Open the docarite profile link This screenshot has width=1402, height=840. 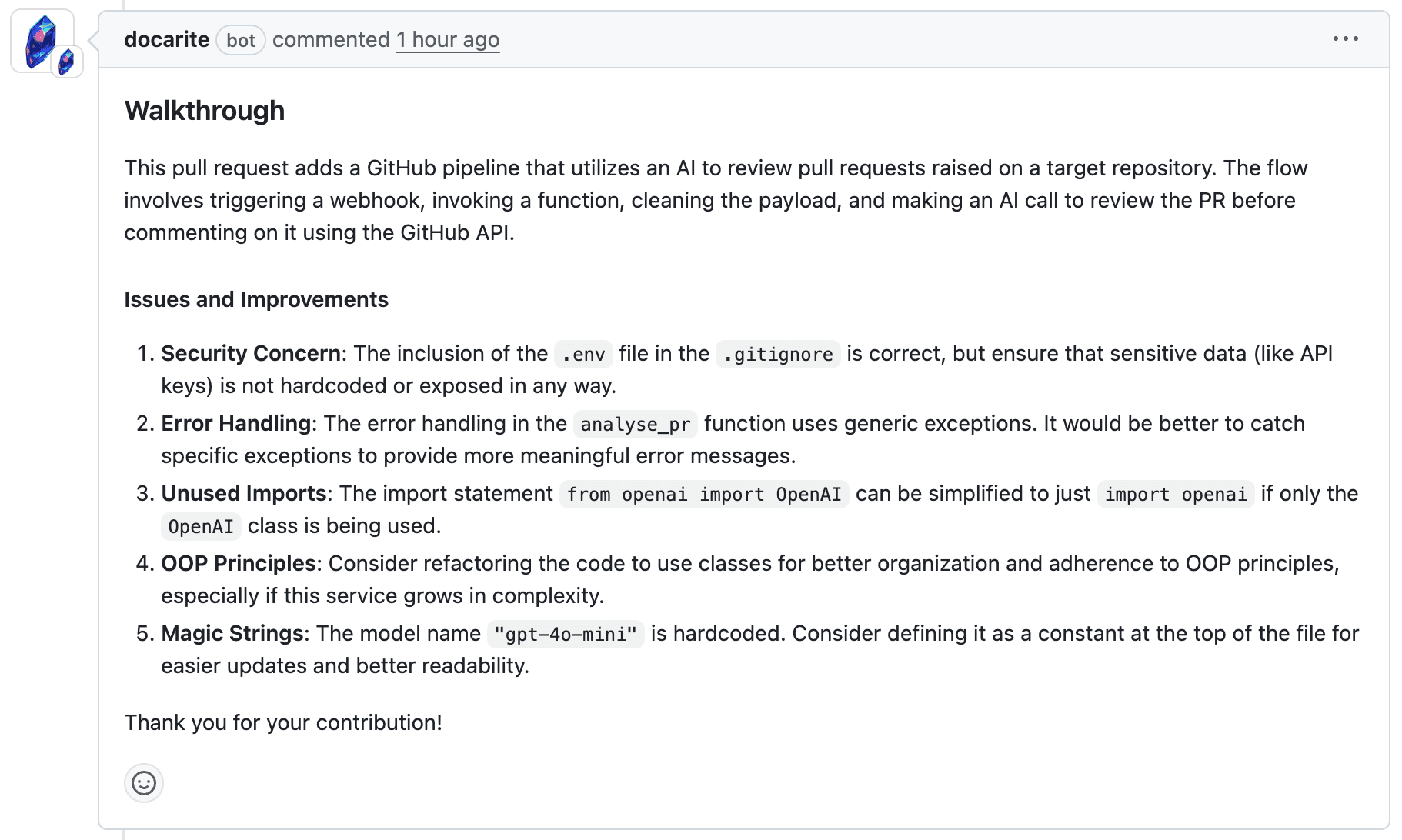(x=166, y=39)
